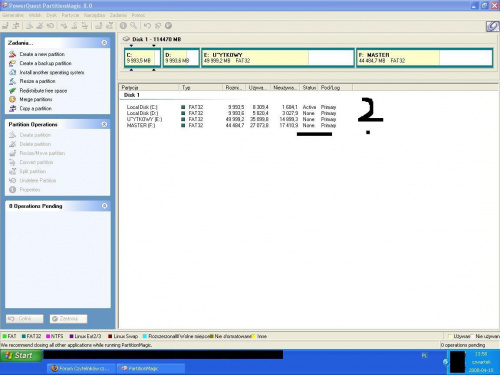Click the grayed Delete partition operation
The image size is (500, 375).
35,144
